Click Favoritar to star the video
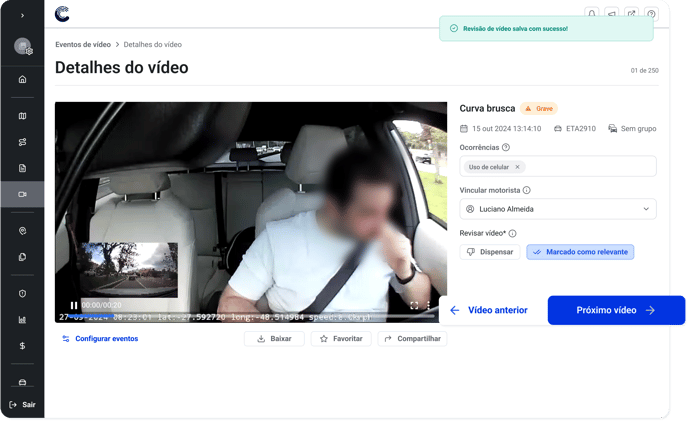Image resolution: width=688 pixels, height=421 pixels. point(341,338)
